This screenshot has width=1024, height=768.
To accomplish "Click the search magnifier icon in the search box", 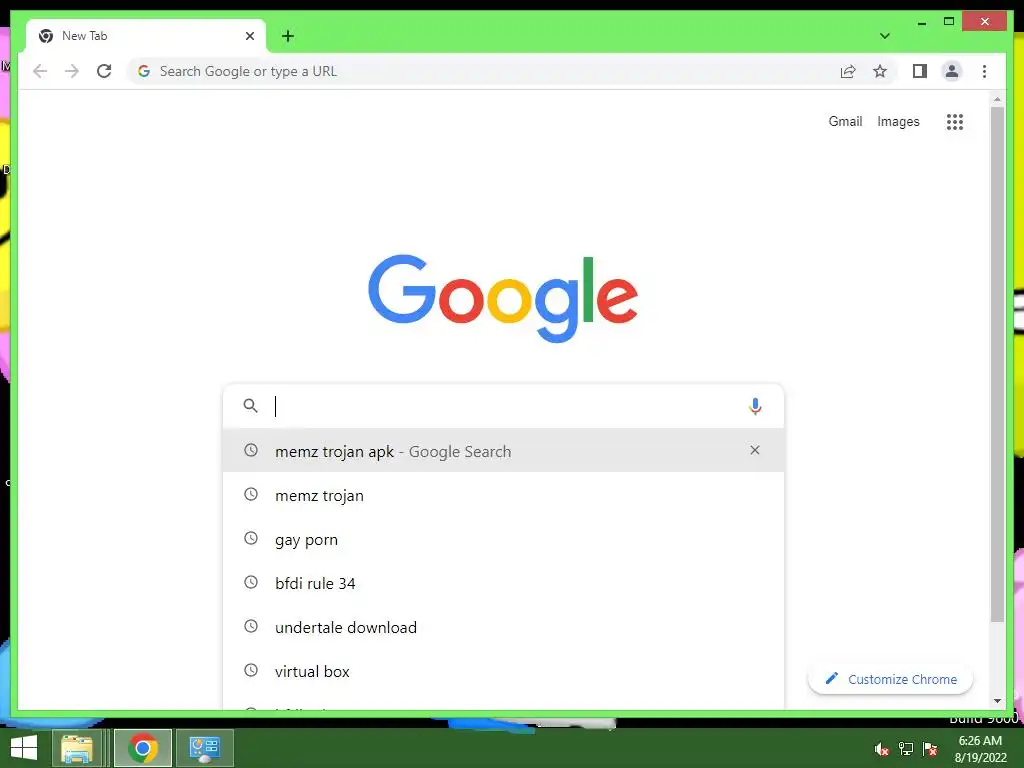I will [x=250, y=406].
